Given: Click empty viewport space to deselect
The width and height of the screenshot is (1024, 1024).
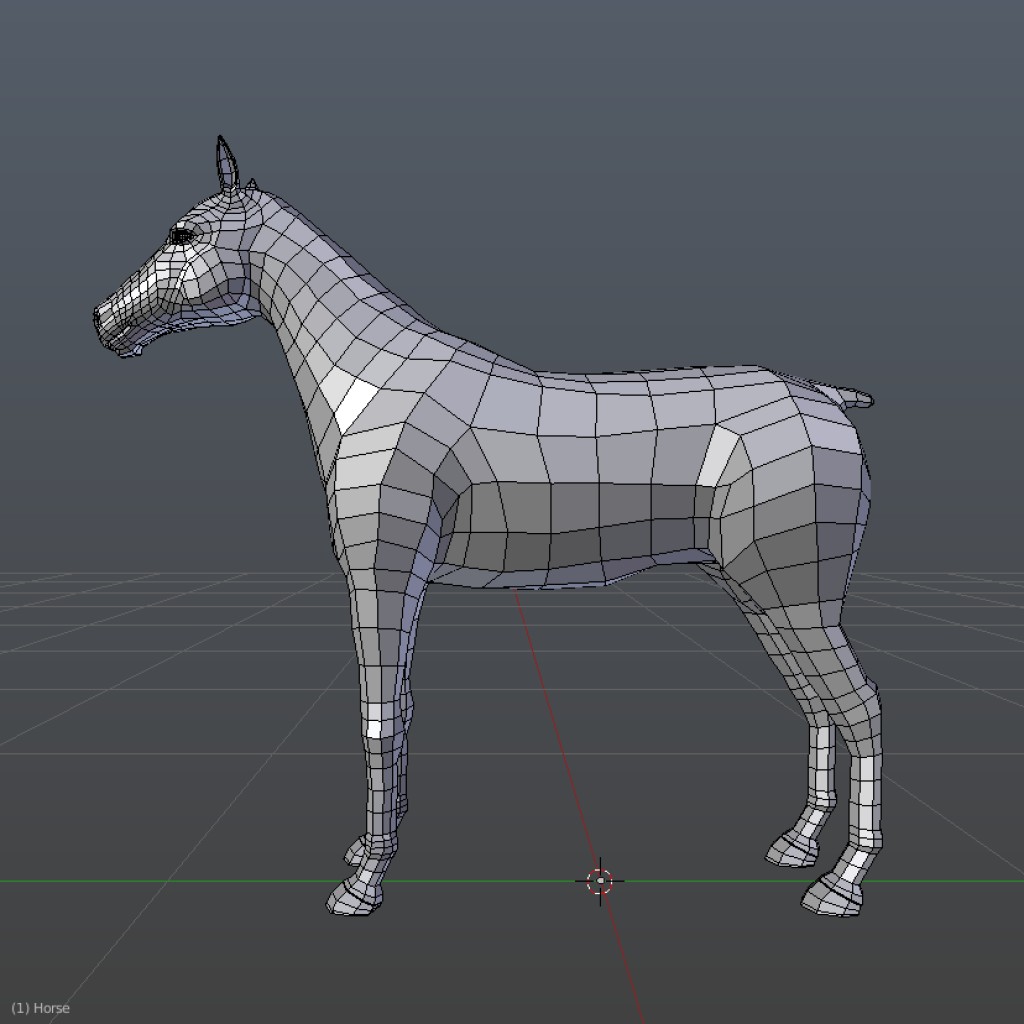Looking at the screenshot, I should point(900,150).
